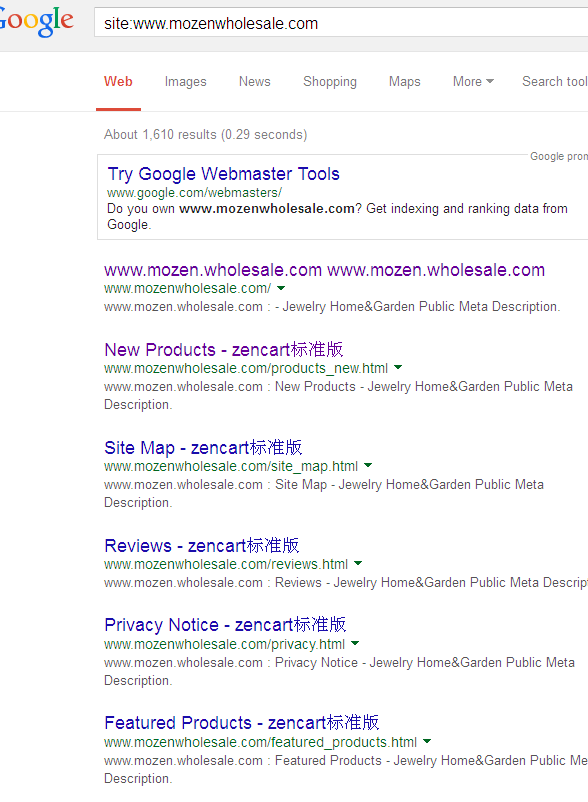Click www.mozenwholesale.com/site_map.html URL text
Image resolution: width=588 pixels, height=802 pixels.
click(x=231, y=466)
